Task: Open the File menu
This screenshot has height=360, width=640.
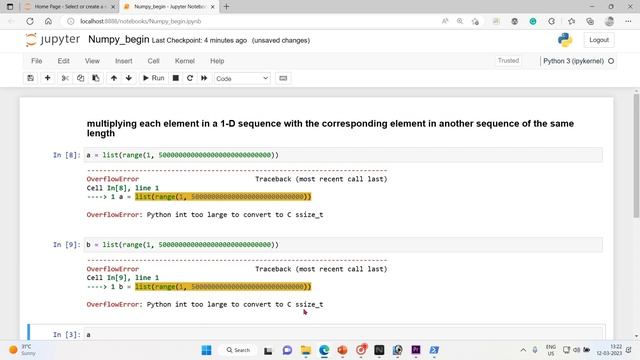Action: pos(37,61)
